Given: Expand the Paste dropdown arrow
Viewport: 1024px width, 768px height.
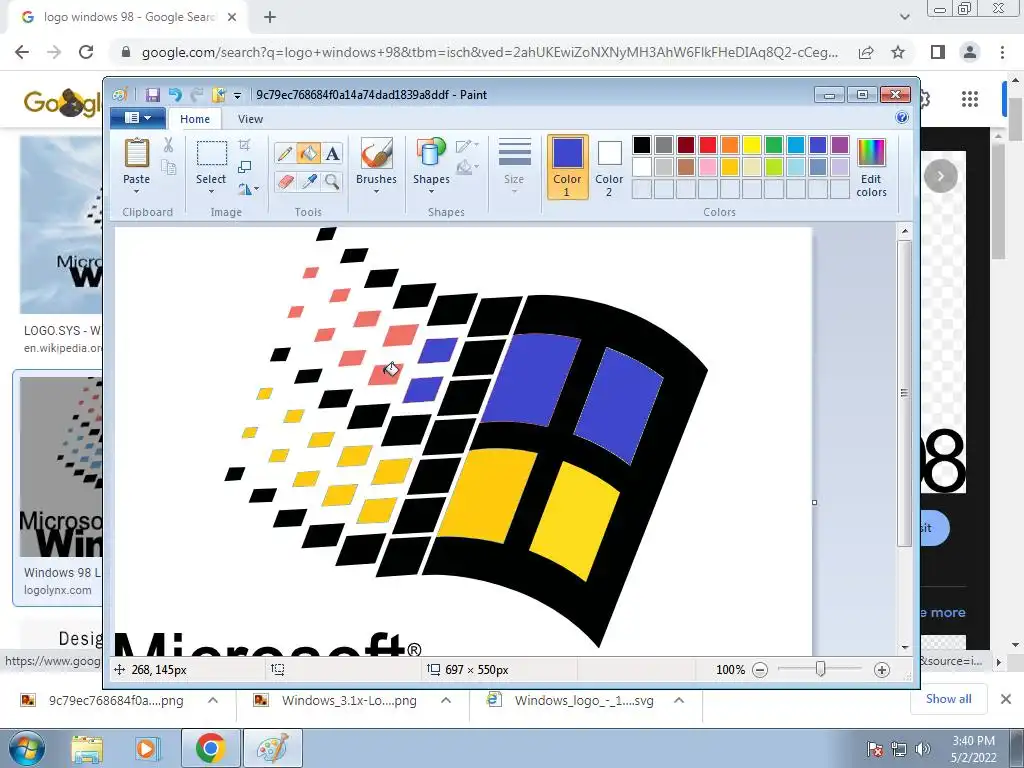Looking at the screenshot, I should click(x=136, y=192).
